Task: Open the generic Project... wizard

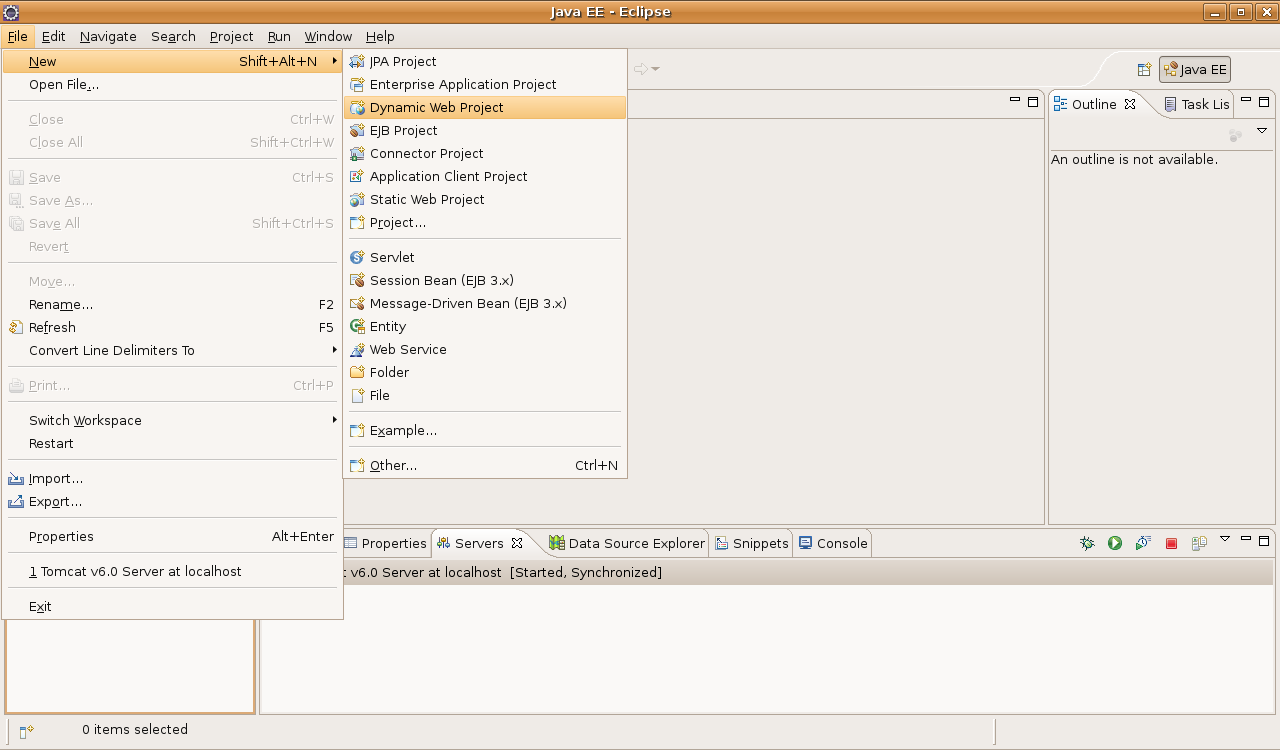Action: (x=485, y=222)
